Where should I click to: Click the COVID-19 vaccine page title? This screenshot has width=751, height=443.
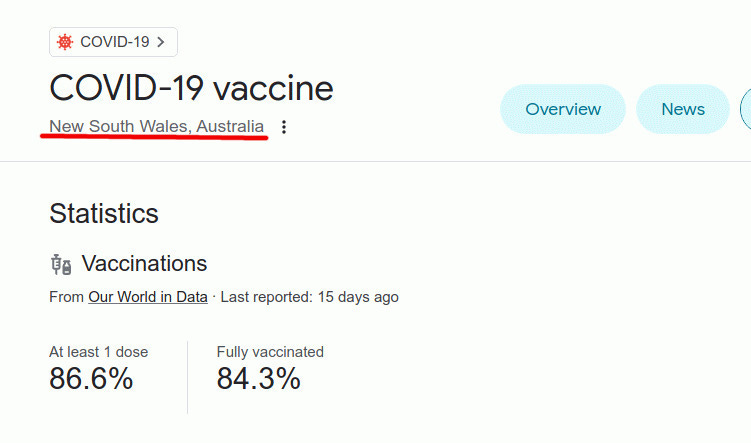point(191,88)
